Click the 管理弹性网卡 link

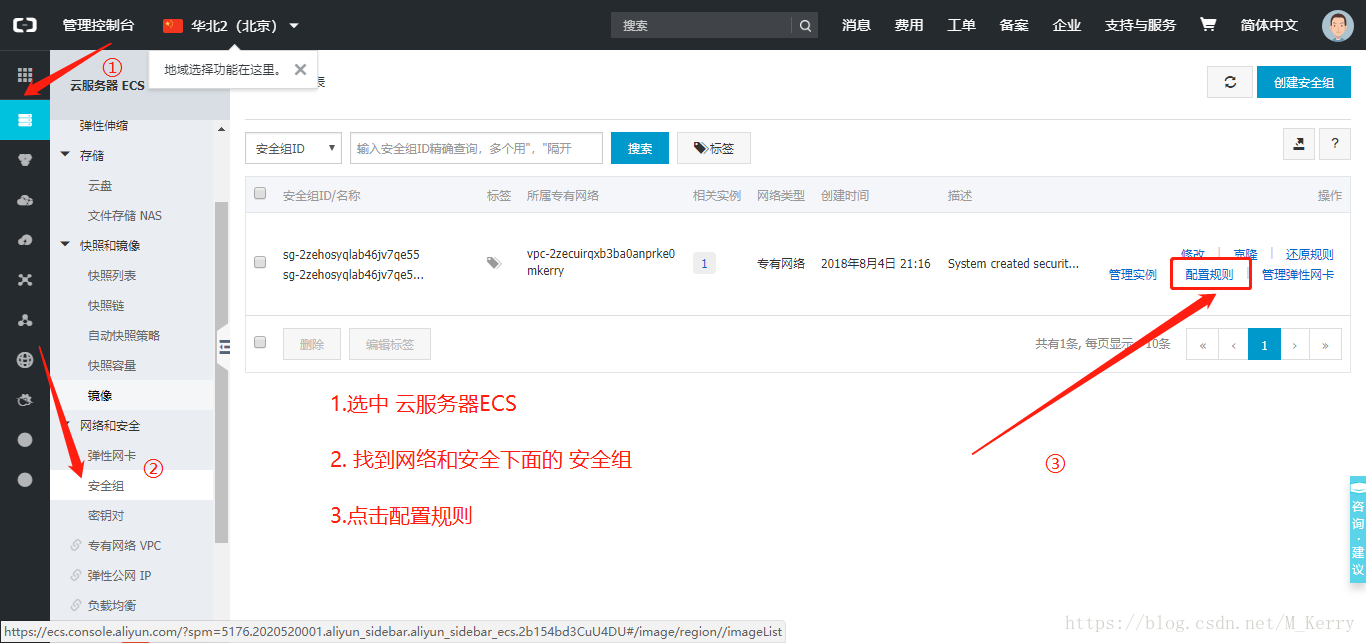click(1298, 274)
